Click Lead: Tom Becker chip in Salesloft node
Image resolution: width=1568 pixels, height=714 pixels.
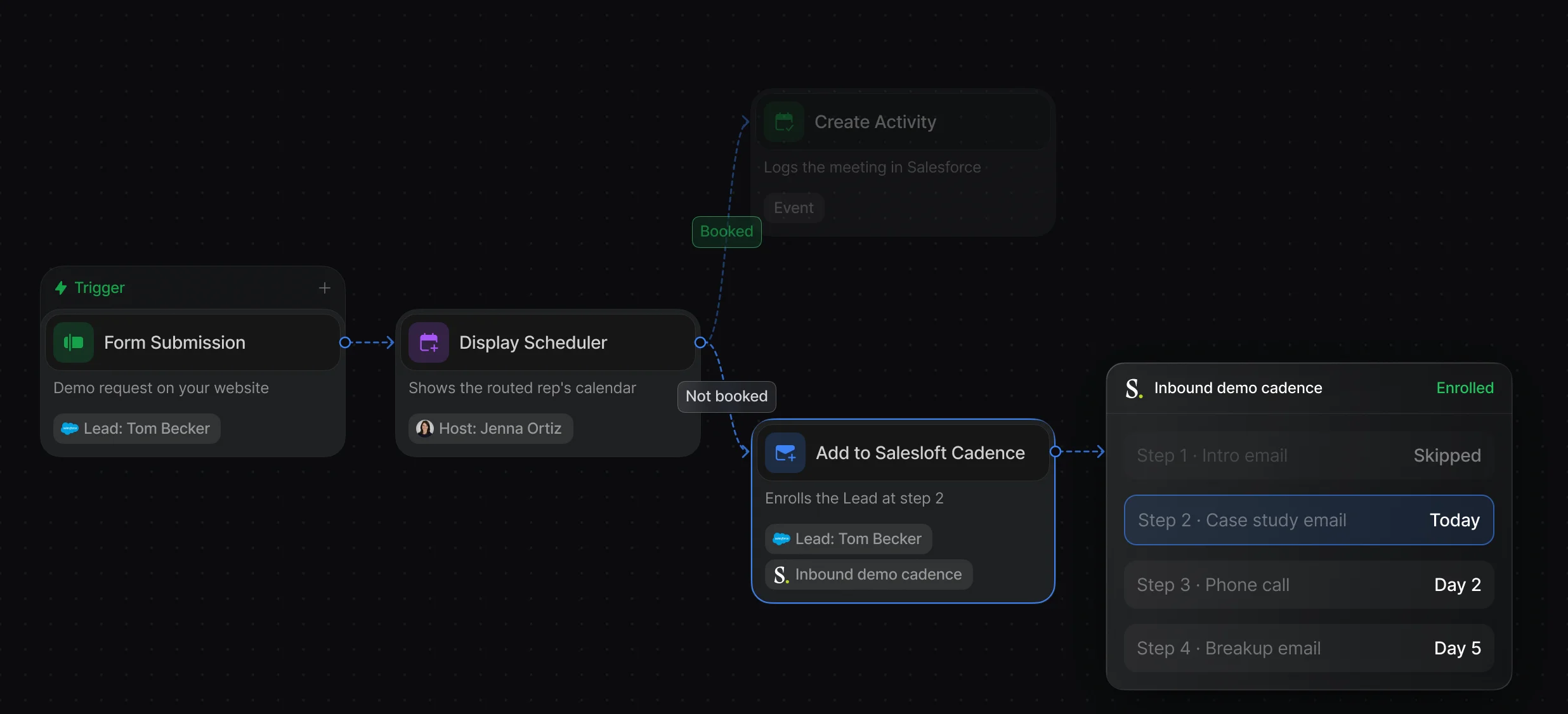pyautogui.click(x=849, y=539)
